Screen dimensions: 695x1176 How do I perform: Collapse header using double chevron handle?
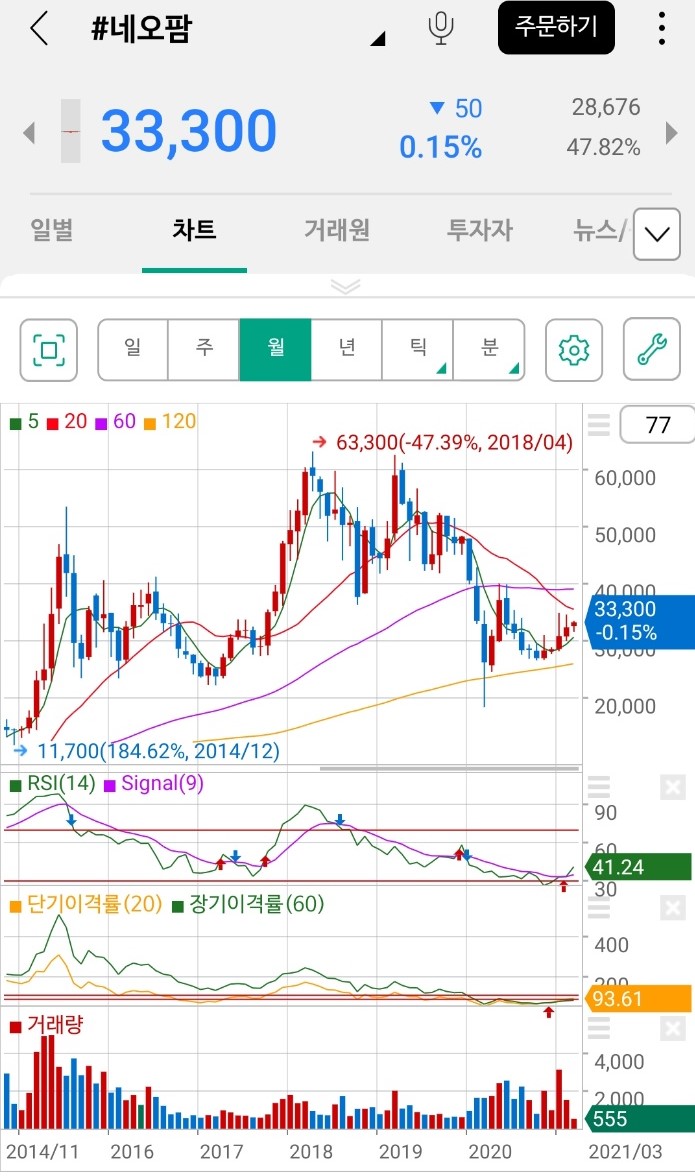coord(346,286)
